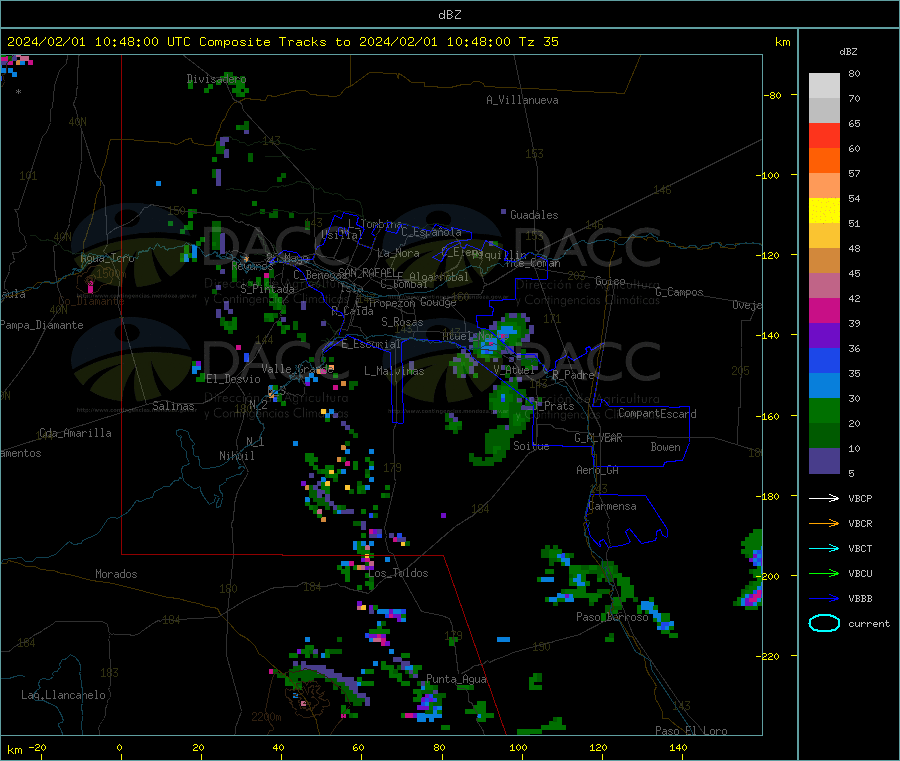Click the 'R_Padre' place label
This screenshot has height=761, width=900.
click(x=573, y=375)
